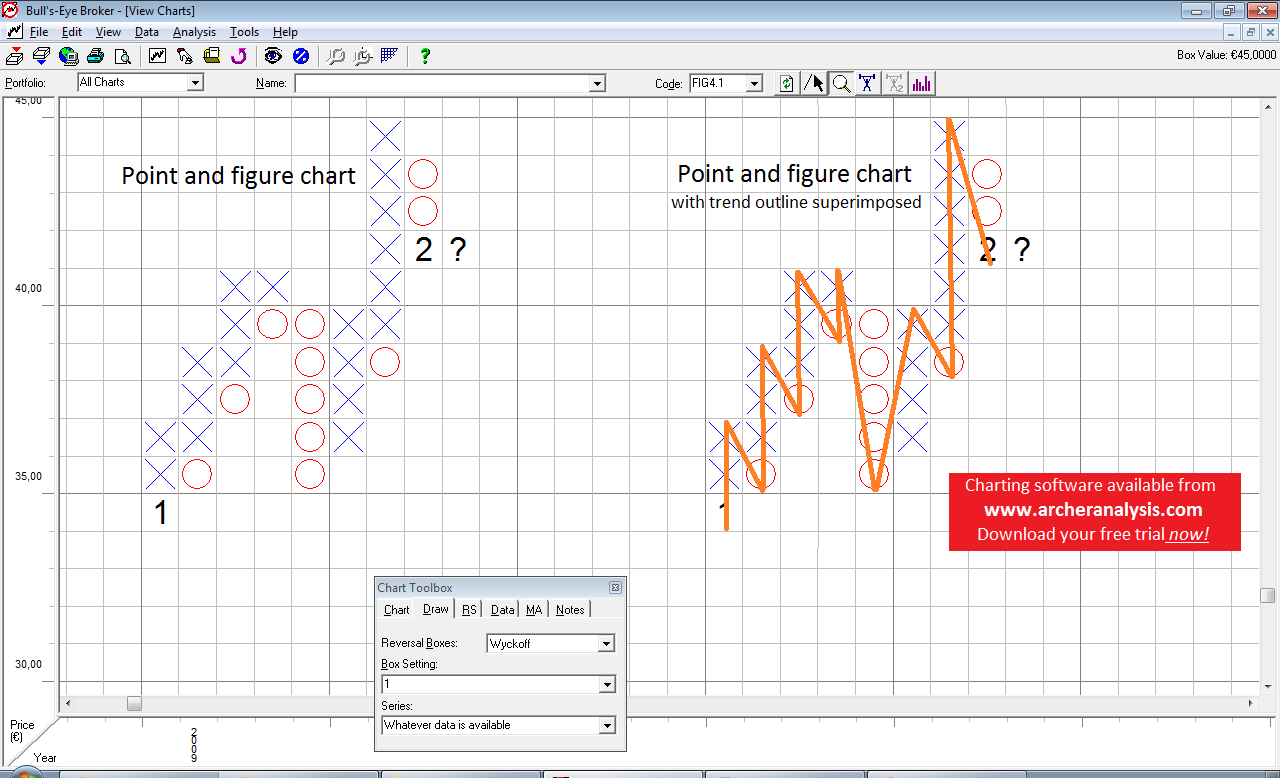Click the Print icon in the toolbar
The height and width of the screenshot is (778, 1280).
[95, 56]
